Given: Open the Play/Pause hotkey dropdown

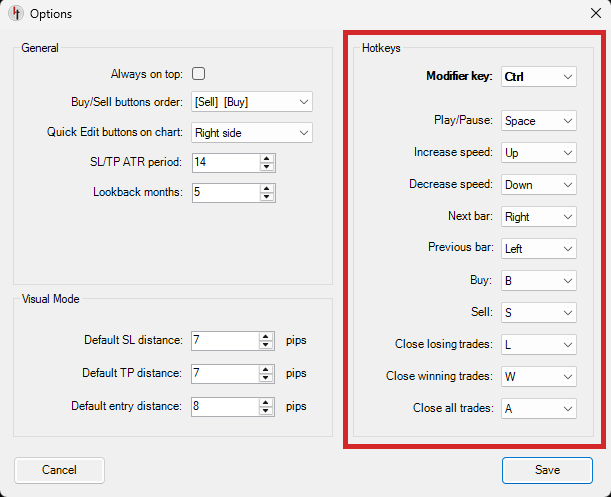Looking at the screenshot, I should click(x=539, y=121).
